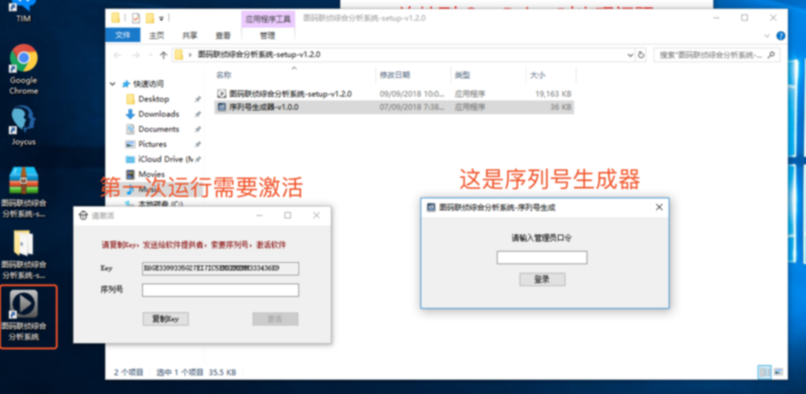This screenshot has width=806, height=394.
Task: Expand the address bar history dropdown
Action: pos(630,55)
